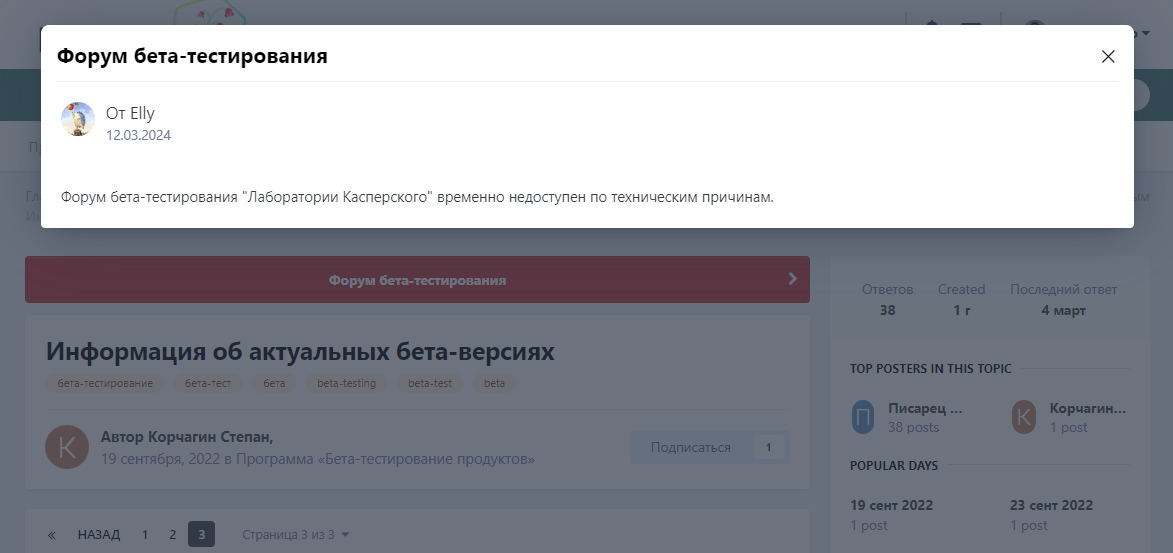Go to page 2 of topic
Viewport: 1173px width, 553px height.
172,535
